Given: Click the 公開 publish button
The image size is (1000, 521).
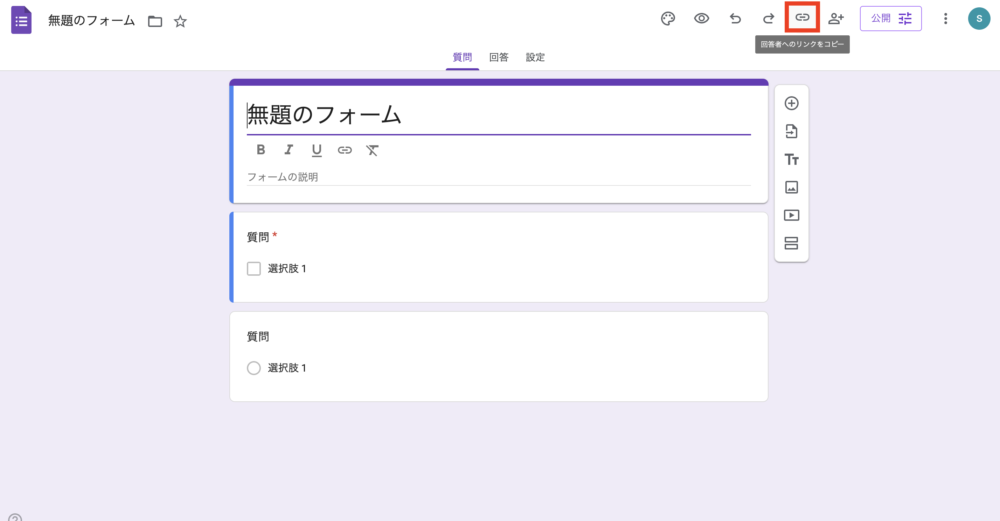Looking at the screenshot, I should (890, 18).
